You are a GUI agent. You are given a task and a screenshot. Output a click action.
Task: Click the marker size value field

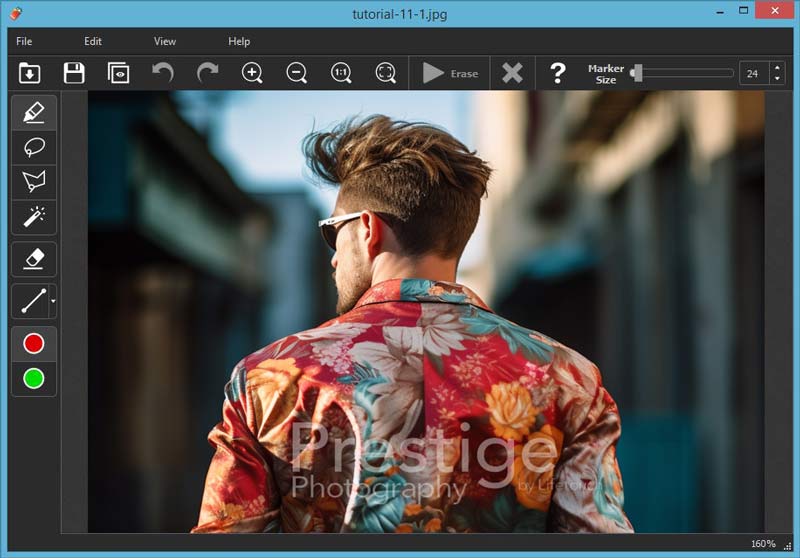pos(753,73)
